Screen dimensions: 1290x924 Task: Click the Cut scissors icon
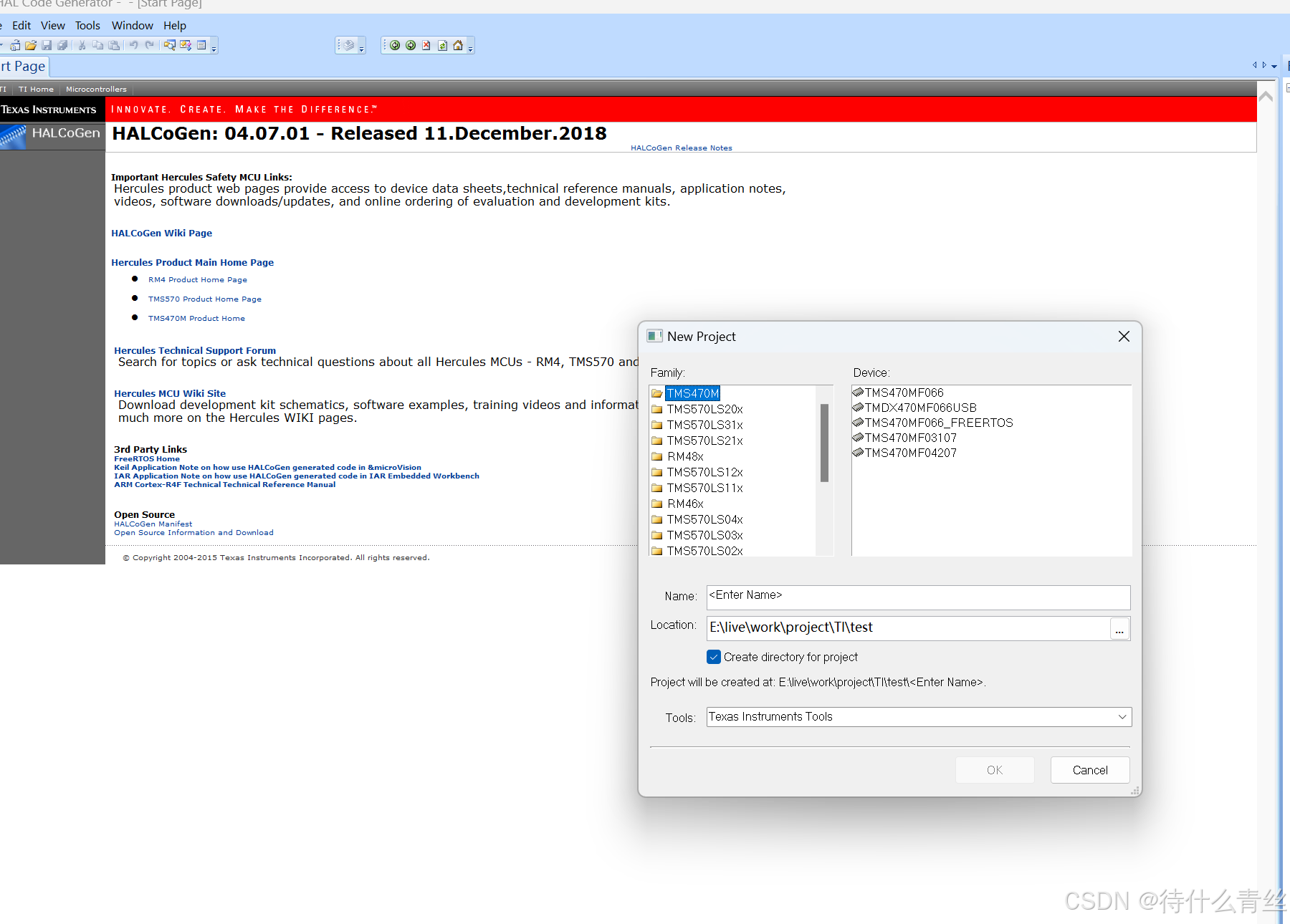82,45
